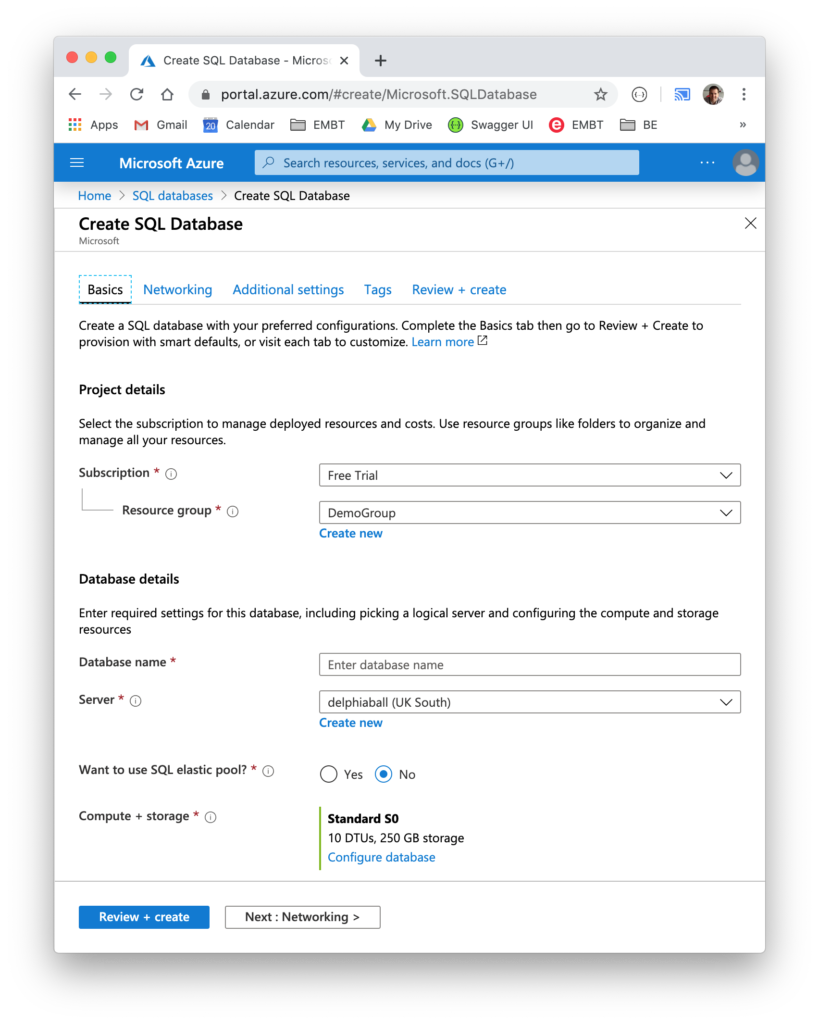
Task: Switch to Review + create tab
Action: [458, 289]
